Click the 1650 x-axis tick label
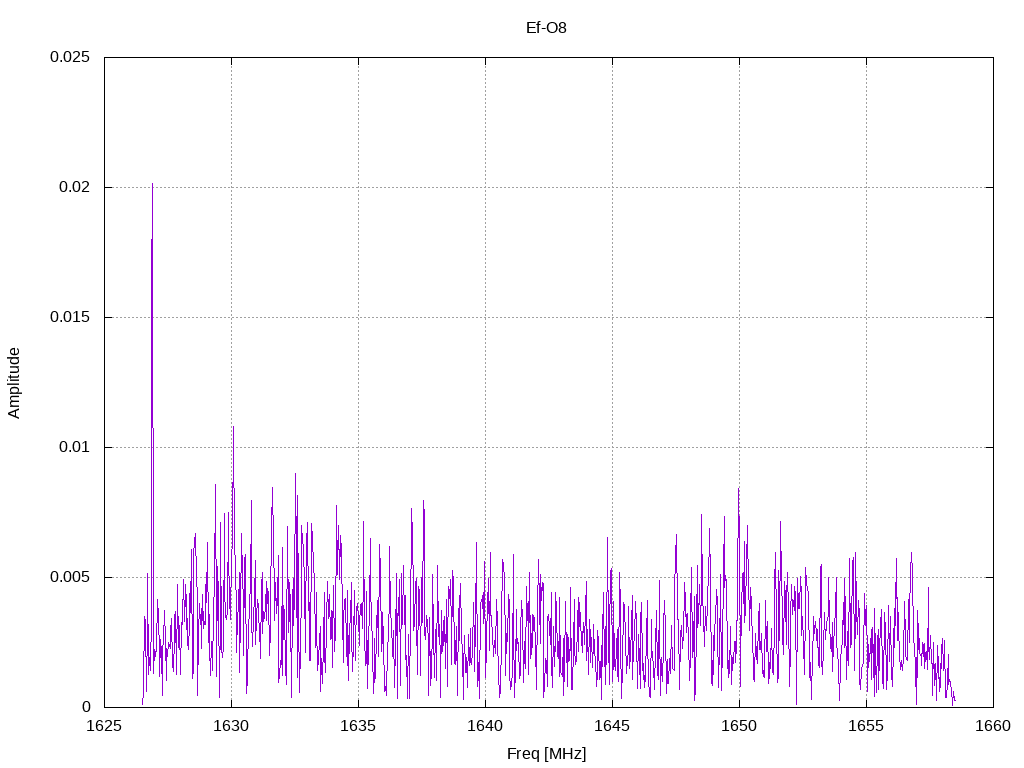 click(739, 726)
